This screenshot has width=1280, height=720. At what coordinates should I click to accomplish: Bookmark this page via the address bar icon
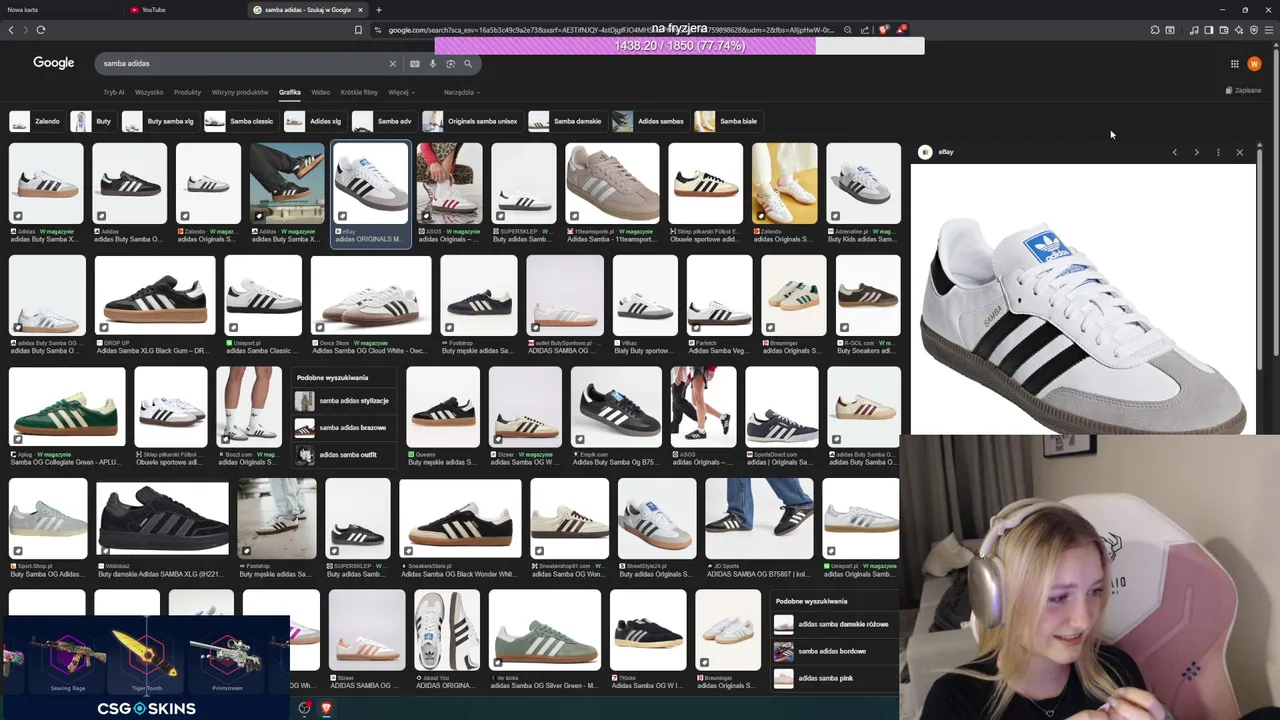[358, 30]
